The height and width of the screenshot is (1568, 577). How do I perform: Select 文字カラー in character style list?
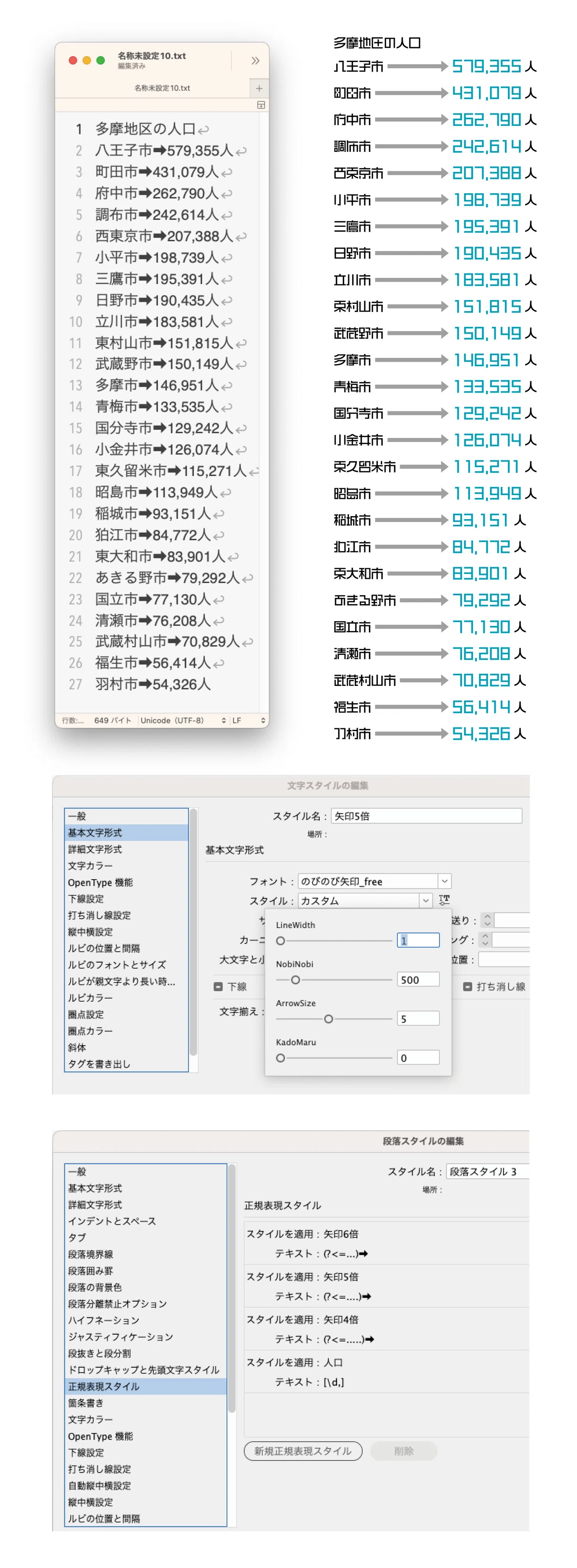126,865
